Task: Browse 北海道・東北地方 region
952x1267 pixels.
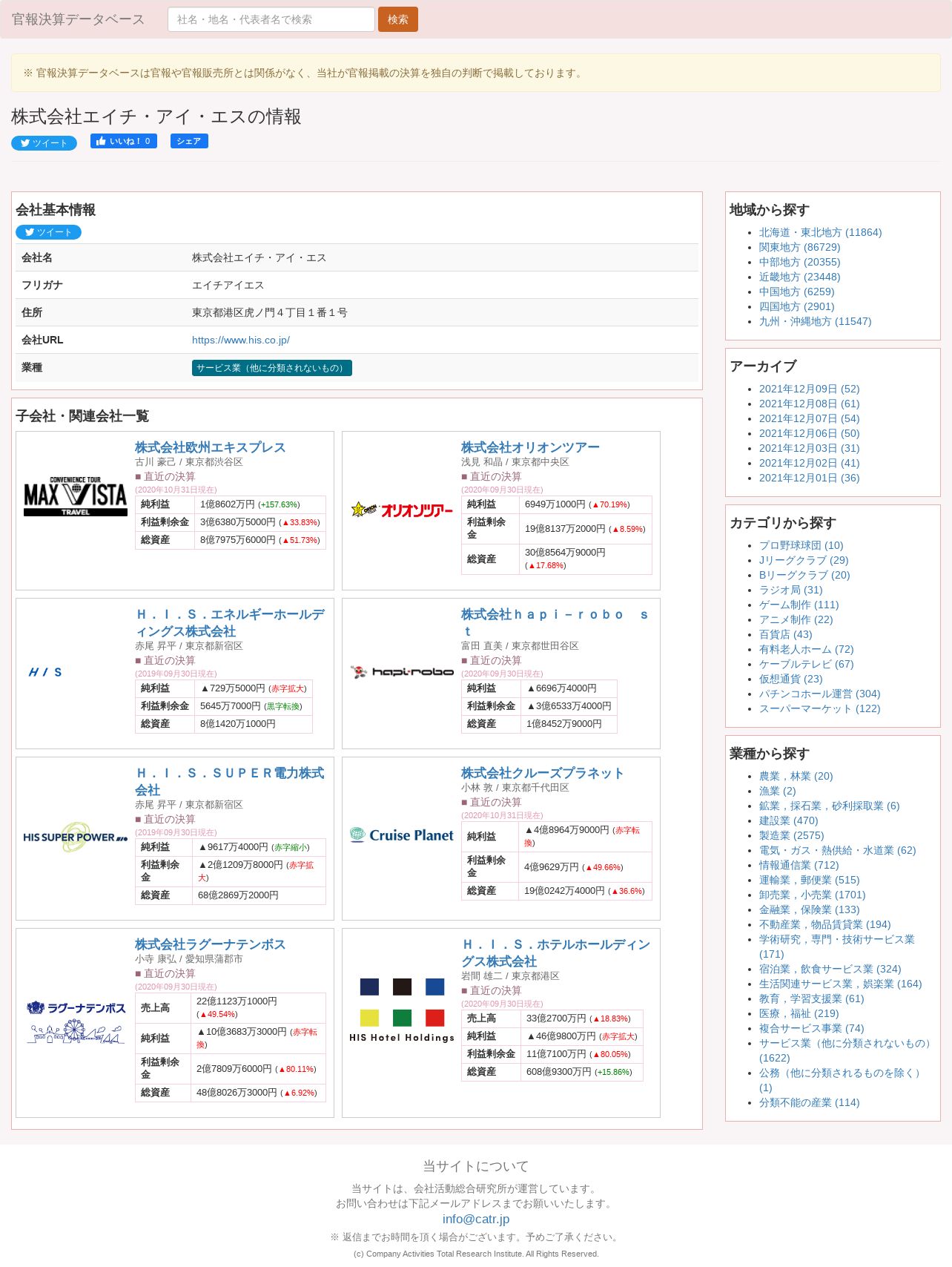Action: click(x=820, y=232)
